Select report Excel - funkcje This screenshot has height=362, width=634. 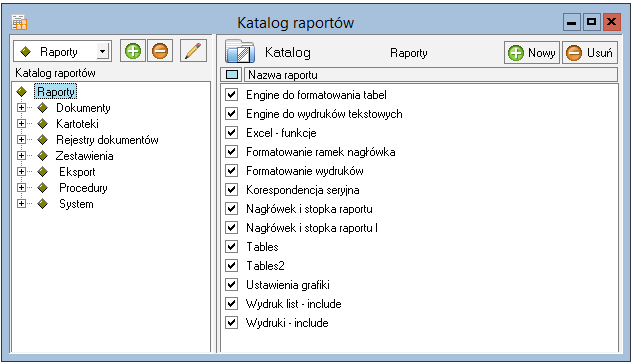coord(281,133)
